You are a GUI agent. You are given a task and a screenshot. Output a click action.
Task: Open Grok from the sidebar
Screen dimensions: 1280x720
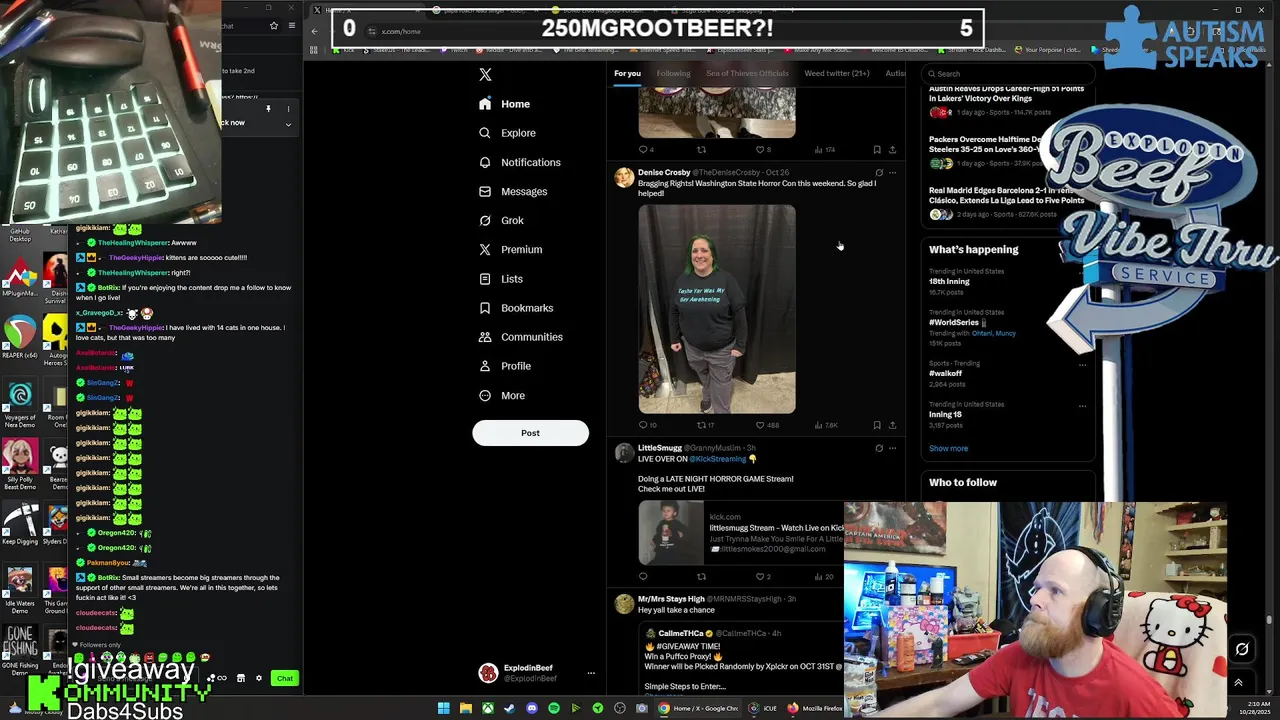tap(501, 220)
